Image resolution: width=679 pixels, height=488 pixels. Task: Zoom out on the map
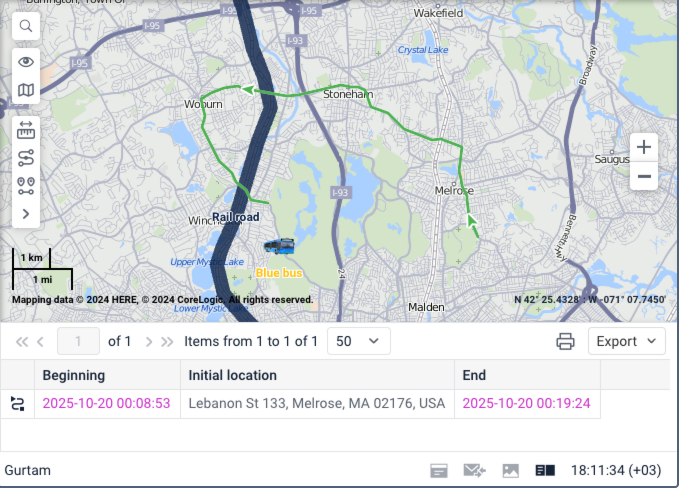tap(644, 176)
